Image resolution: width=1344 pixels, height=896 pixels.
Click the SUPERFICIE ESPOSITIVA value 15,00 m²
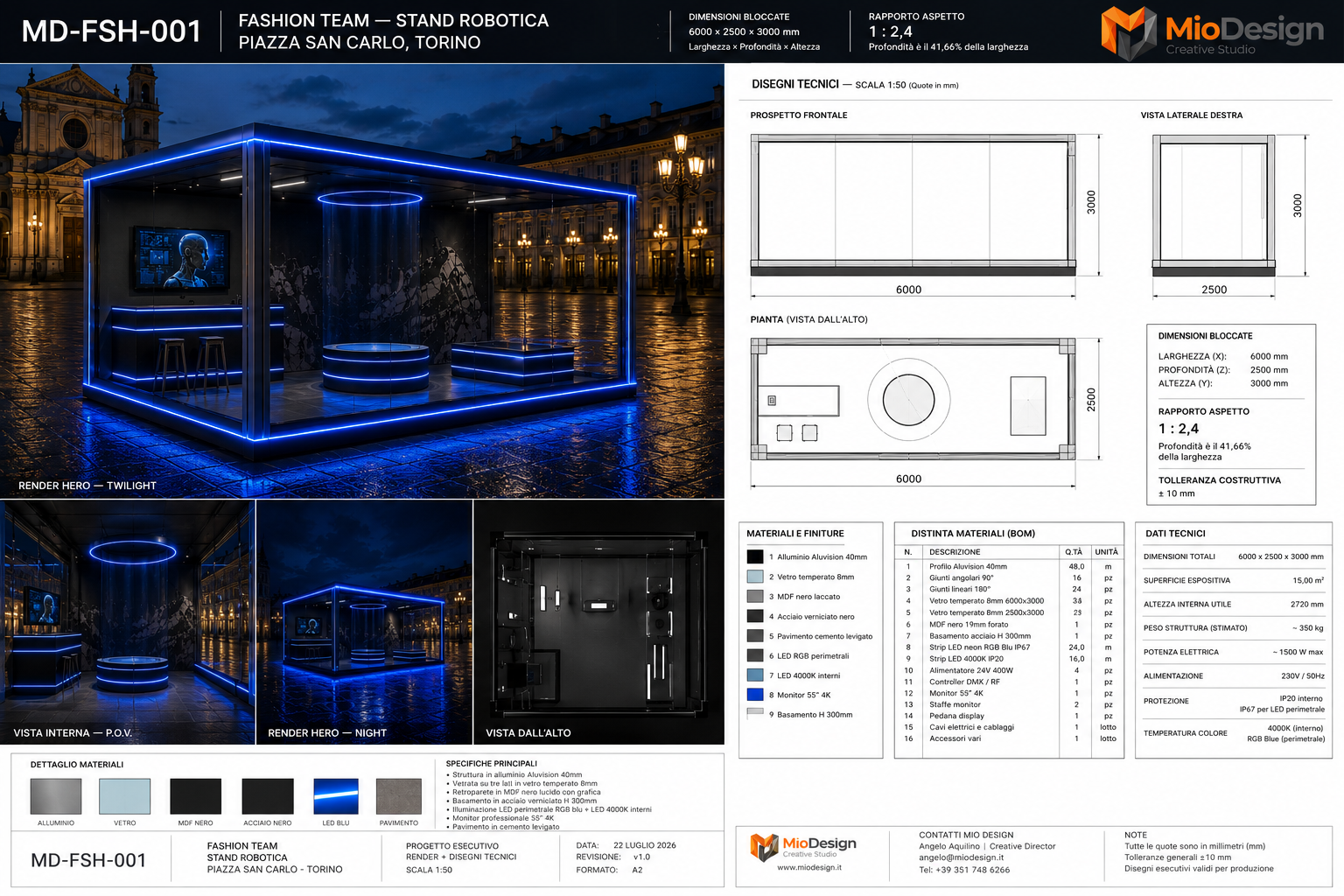[1308, 580]
